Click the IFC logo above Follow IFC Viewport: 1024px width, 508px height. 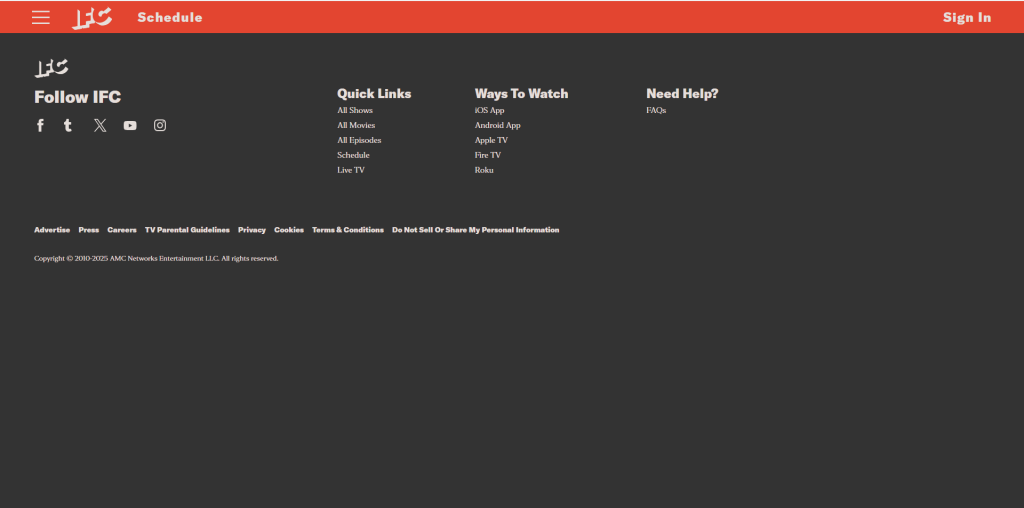[52, 68]
